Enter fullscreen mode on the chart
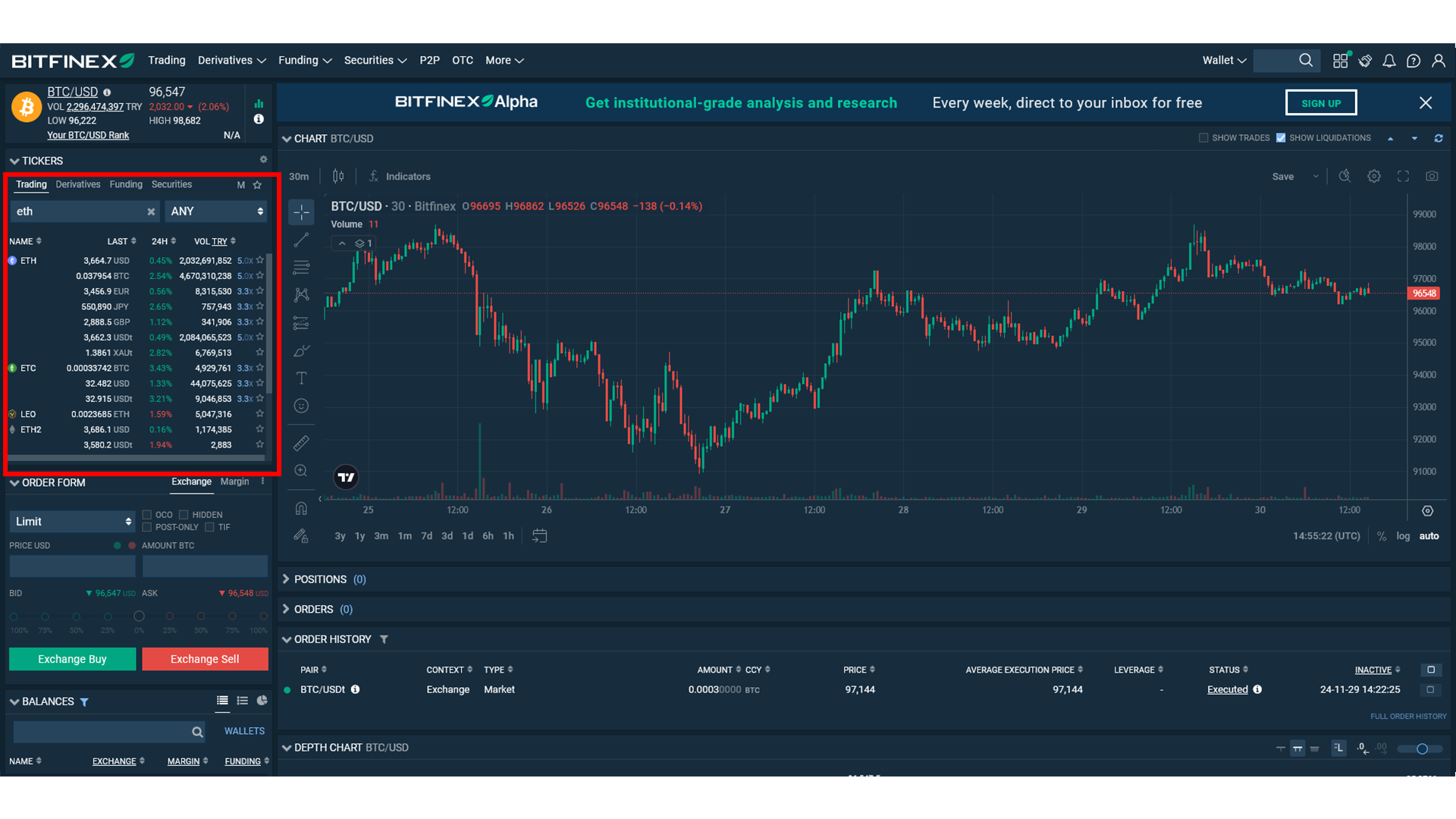1456x819 pixels. 1404,176
